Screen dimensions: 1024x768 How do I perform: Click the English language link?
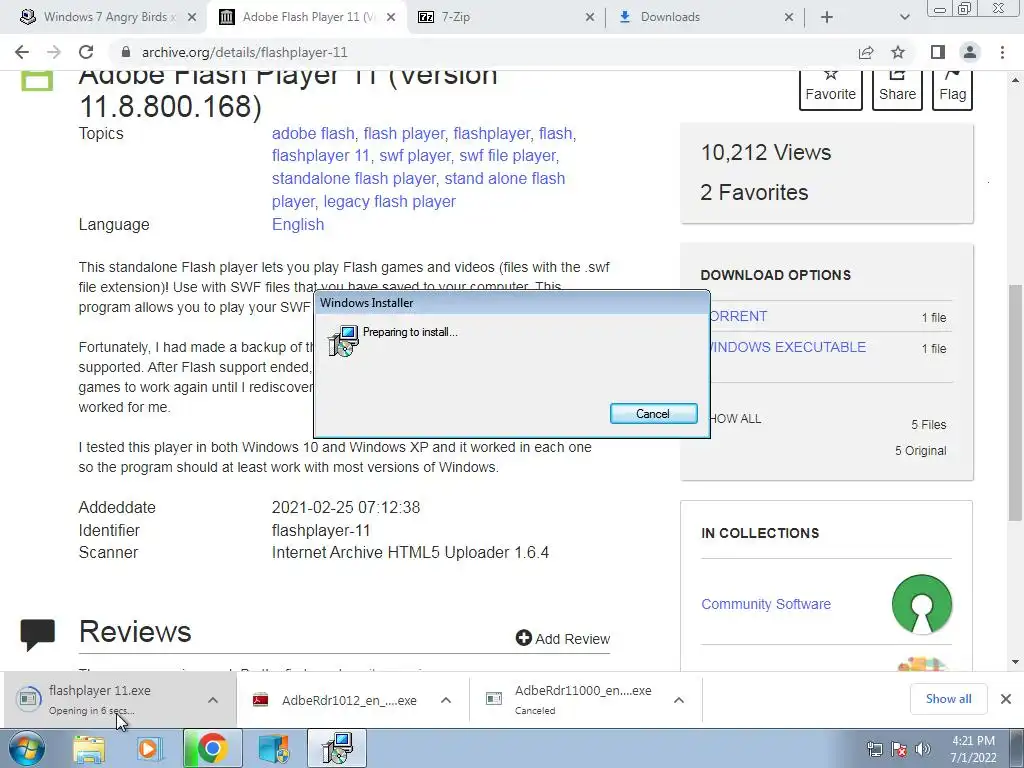pyautogui.click(x=298, y=224)
